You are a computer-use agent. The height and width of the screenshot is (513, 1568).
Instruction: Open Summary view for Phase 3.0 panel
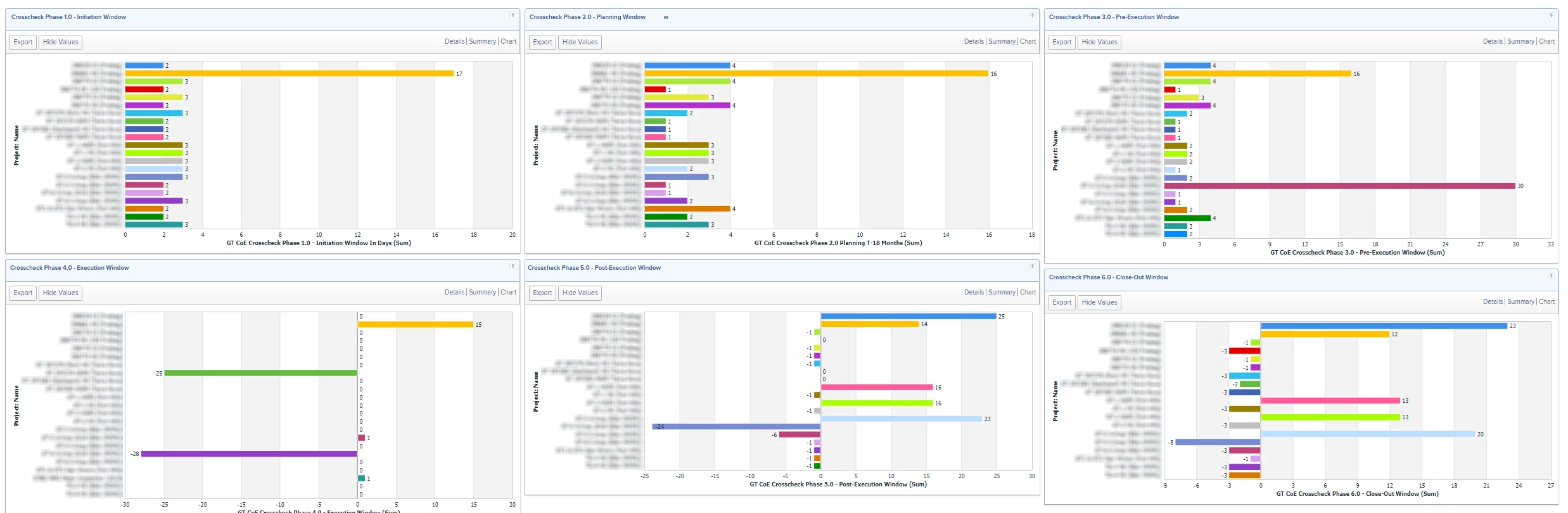point(1521,42)
